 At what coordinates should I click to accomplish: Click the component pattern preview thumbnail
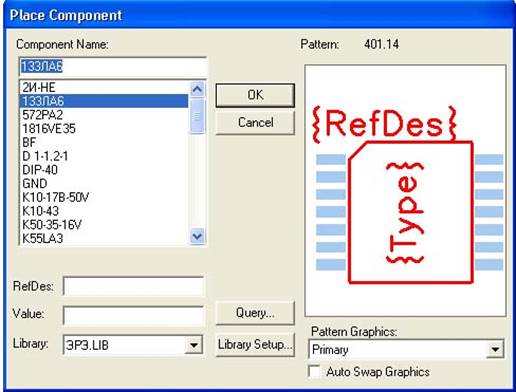coord(405,191)
